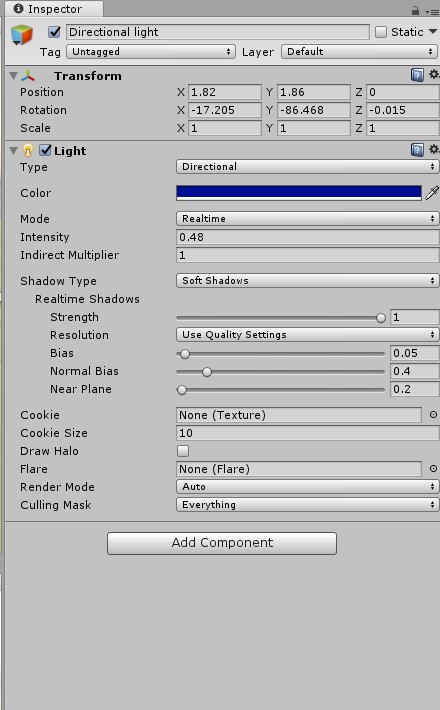The height and width of the screenshot is (710, 440).
Task: Click the Bias numeric field
Action: 415,353
